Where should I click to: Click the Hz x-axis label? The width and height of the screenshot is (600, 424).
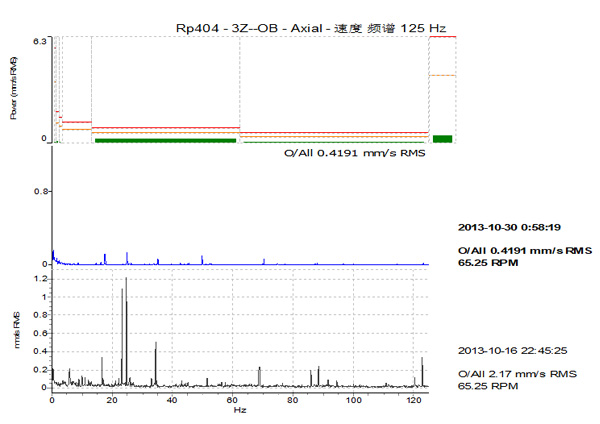pyautogui.click(x=239, y=410)
